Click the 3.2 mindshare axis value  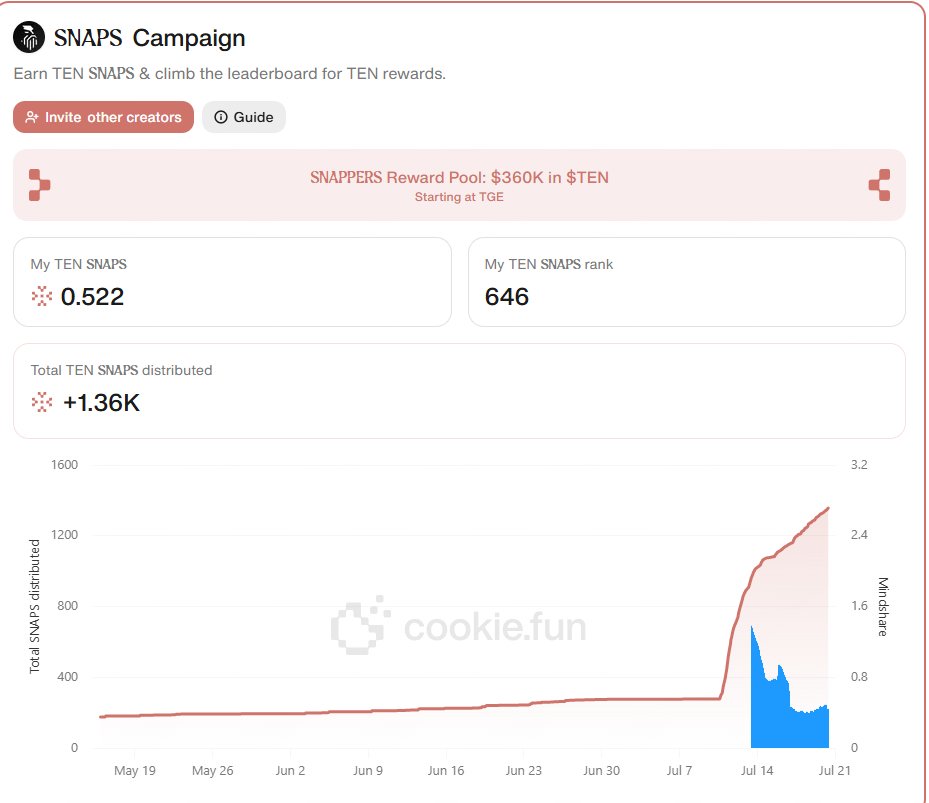(859, 465)
